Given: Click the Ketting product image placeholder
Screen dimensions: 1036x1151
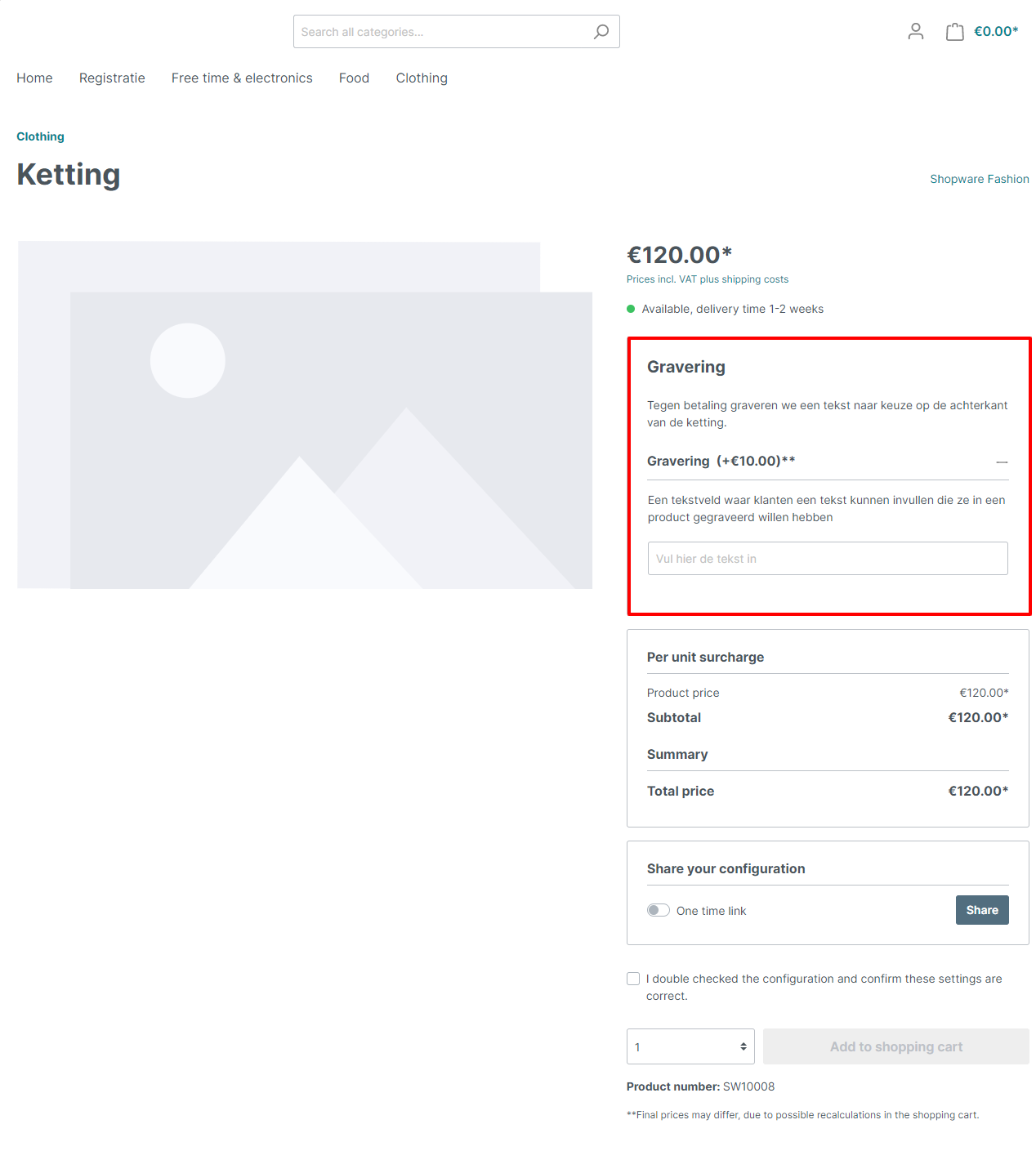Looking at the screenshot, I should 305,415.
